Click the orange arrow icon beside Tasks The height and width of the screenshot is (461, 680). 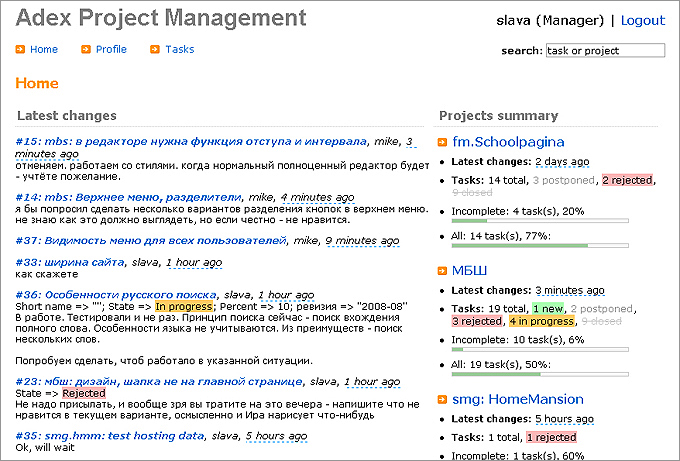coord(155,49)
